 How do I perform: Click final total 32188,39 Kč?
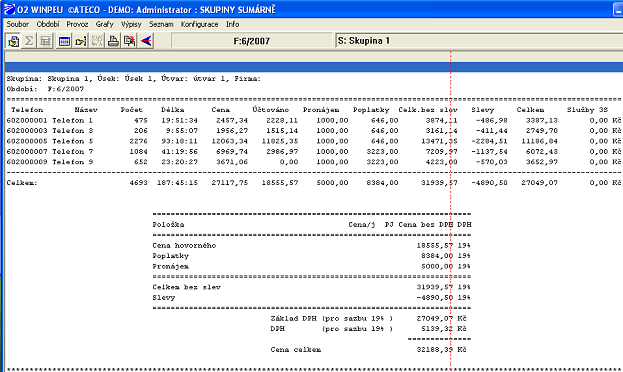pos(441,350)
